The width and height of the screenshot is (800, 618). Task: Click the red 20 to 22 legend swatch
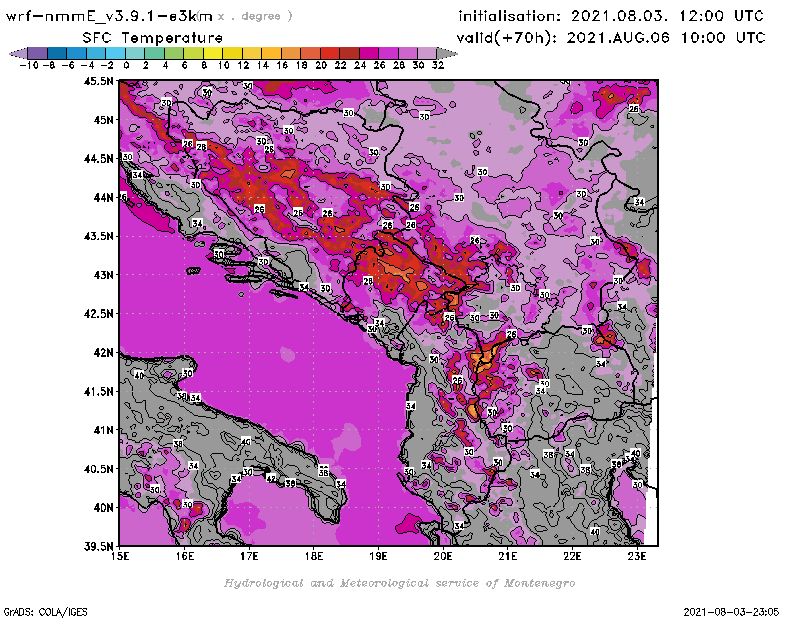[x=330, y=53]
